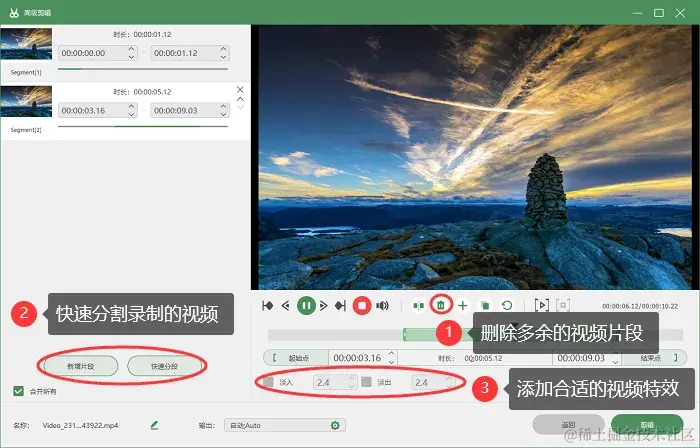Click Segment[1] range progress bar
Image resolution: width=700 pixels, height=448 pixels.
(143, 69)
